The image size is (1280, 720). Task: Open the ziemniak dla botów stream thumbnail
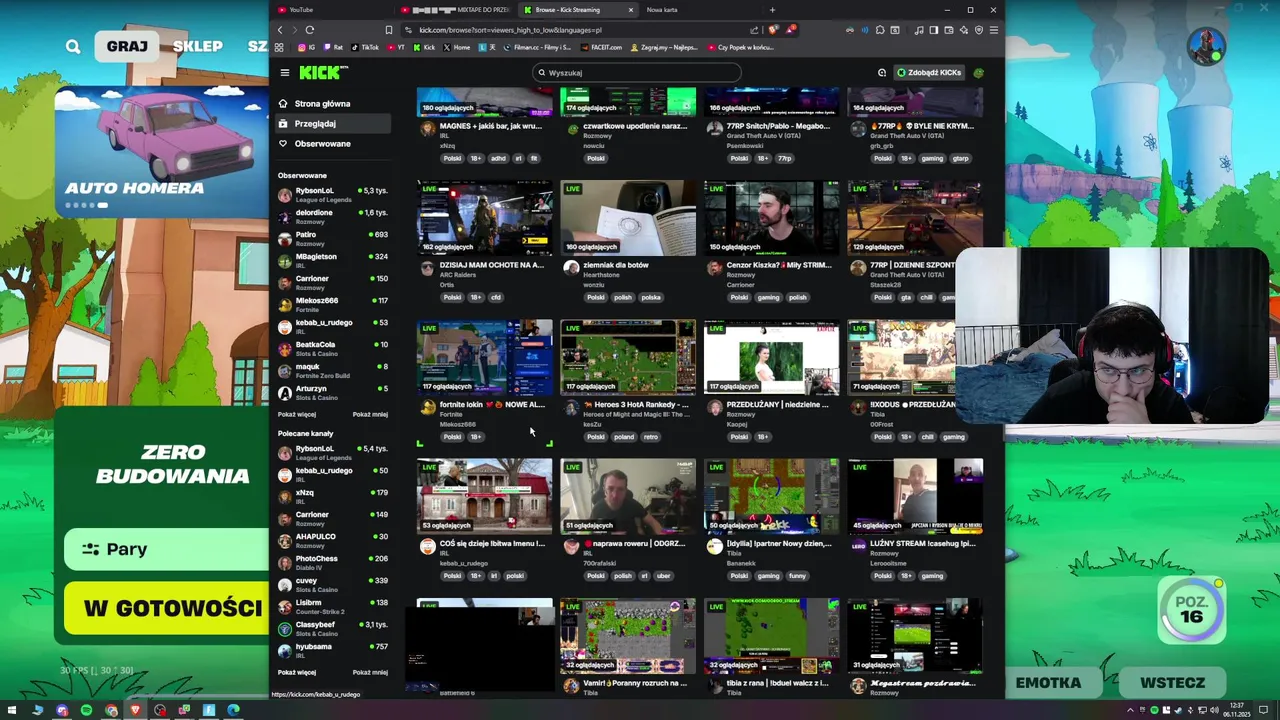(x=628, y=218)
